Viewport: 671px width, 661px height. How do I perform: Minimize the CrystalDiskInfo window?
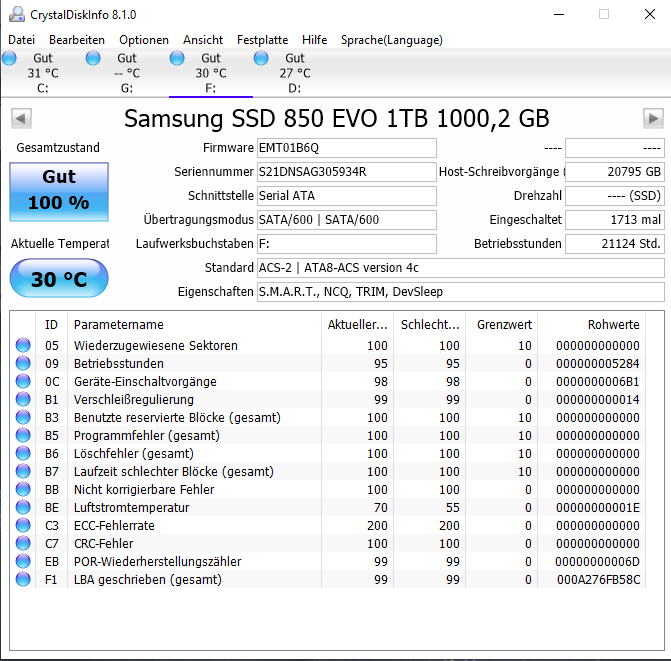point(559,15)
